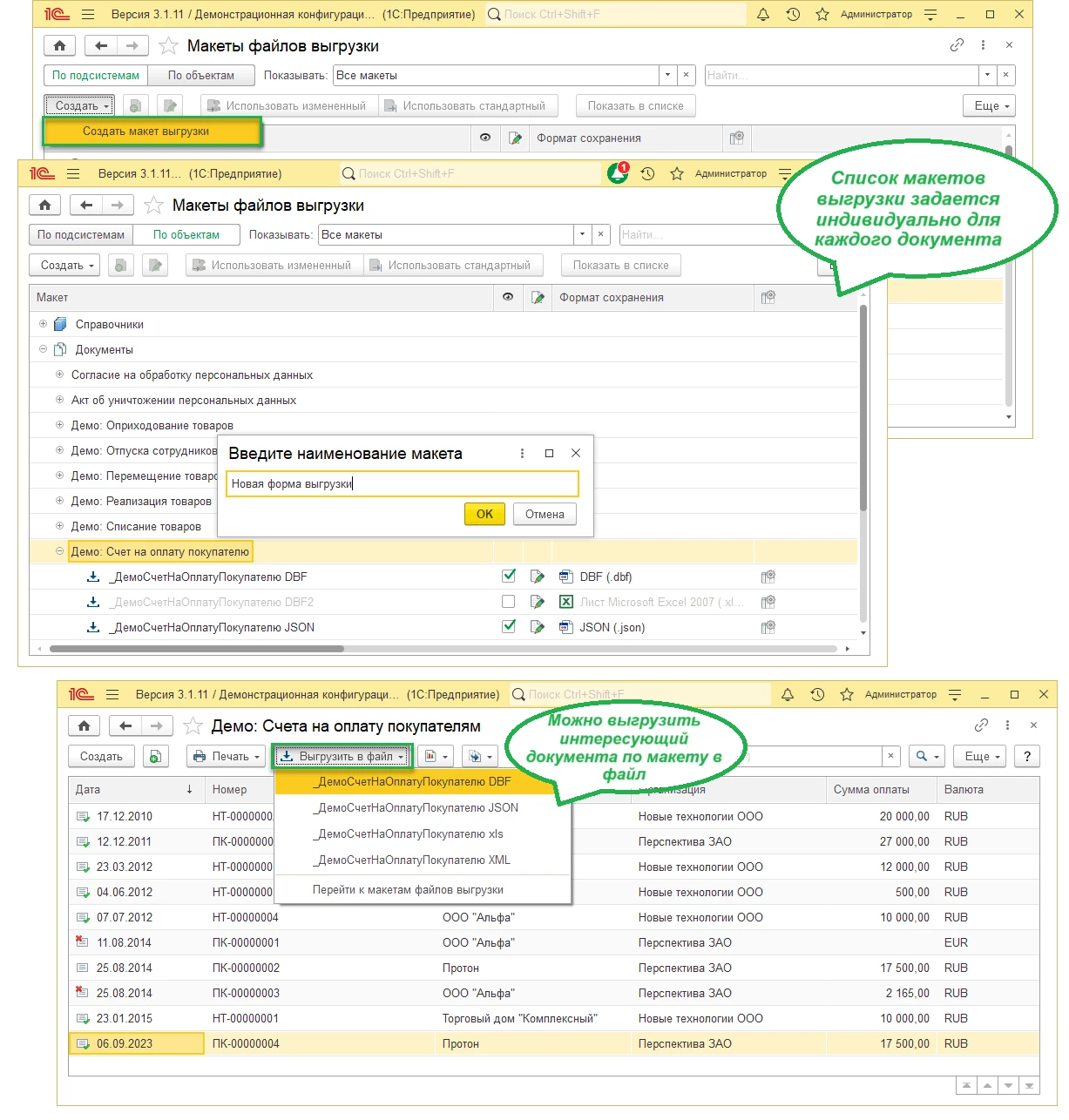Open notifications bell with red badge

click(x=618, y=173)
